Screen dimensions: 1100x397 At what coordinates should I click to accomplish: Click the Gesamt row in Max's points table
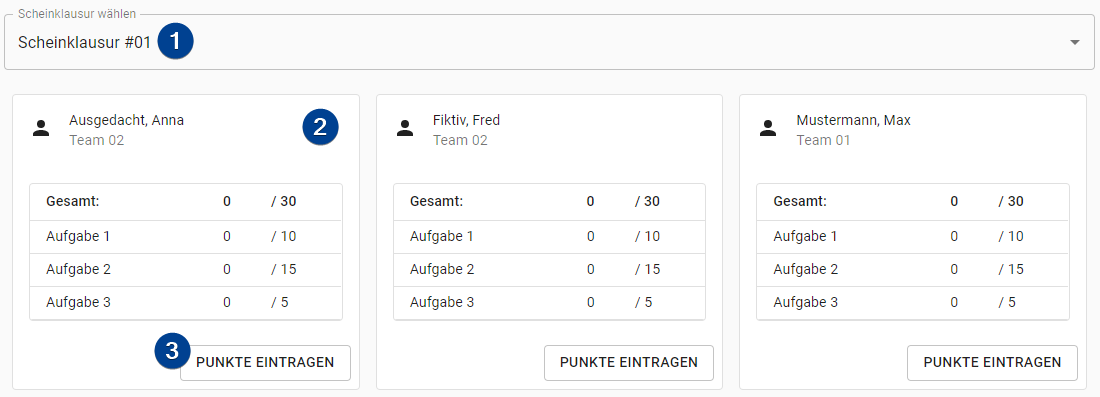(913, 202)
